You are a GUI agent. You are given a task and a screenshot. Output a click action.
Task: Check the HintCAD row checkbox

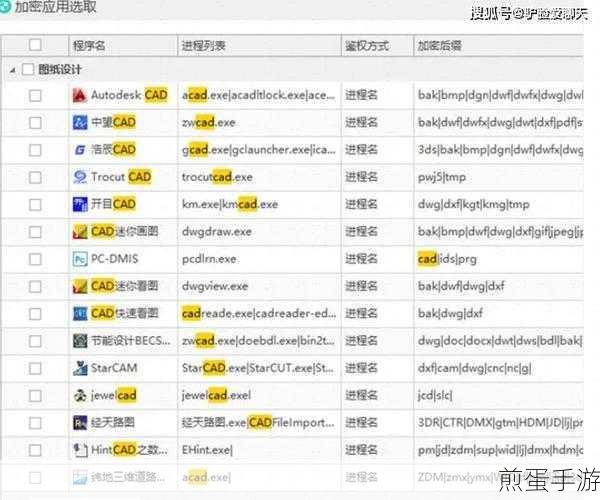[x=35, y=450]
